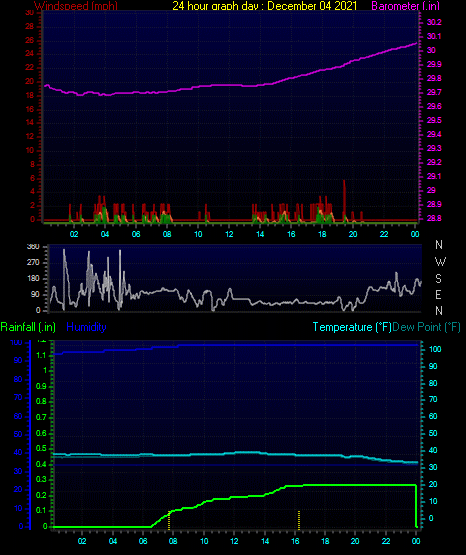Click the 30.1 barometer scale value
The width and height of the screenshot is (466, 555).
click(x=434, y=36)
